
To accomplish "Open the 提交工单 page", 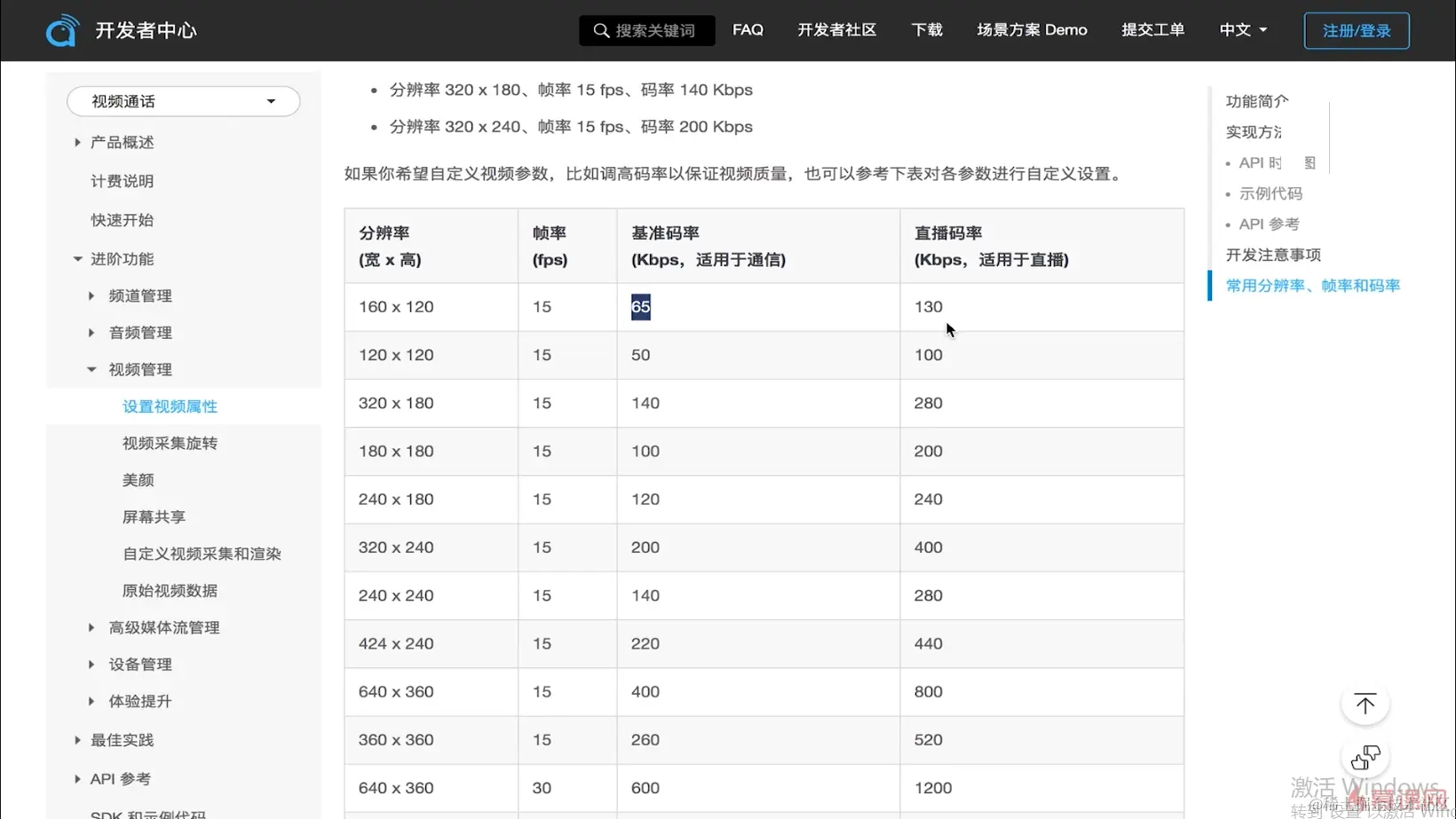I will pos(1152,29).
